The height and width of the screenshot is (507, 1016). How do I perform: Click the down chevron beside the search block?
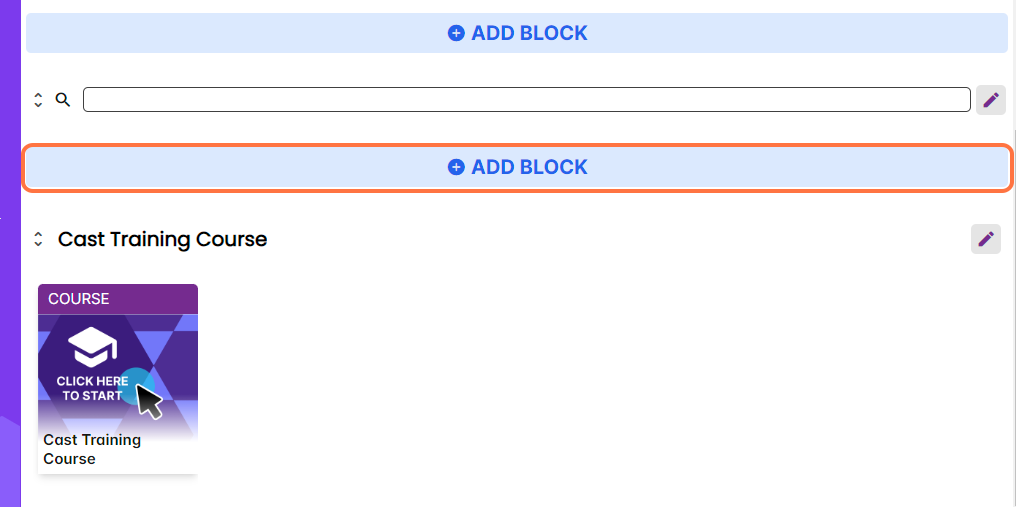[x=38, y=105]
